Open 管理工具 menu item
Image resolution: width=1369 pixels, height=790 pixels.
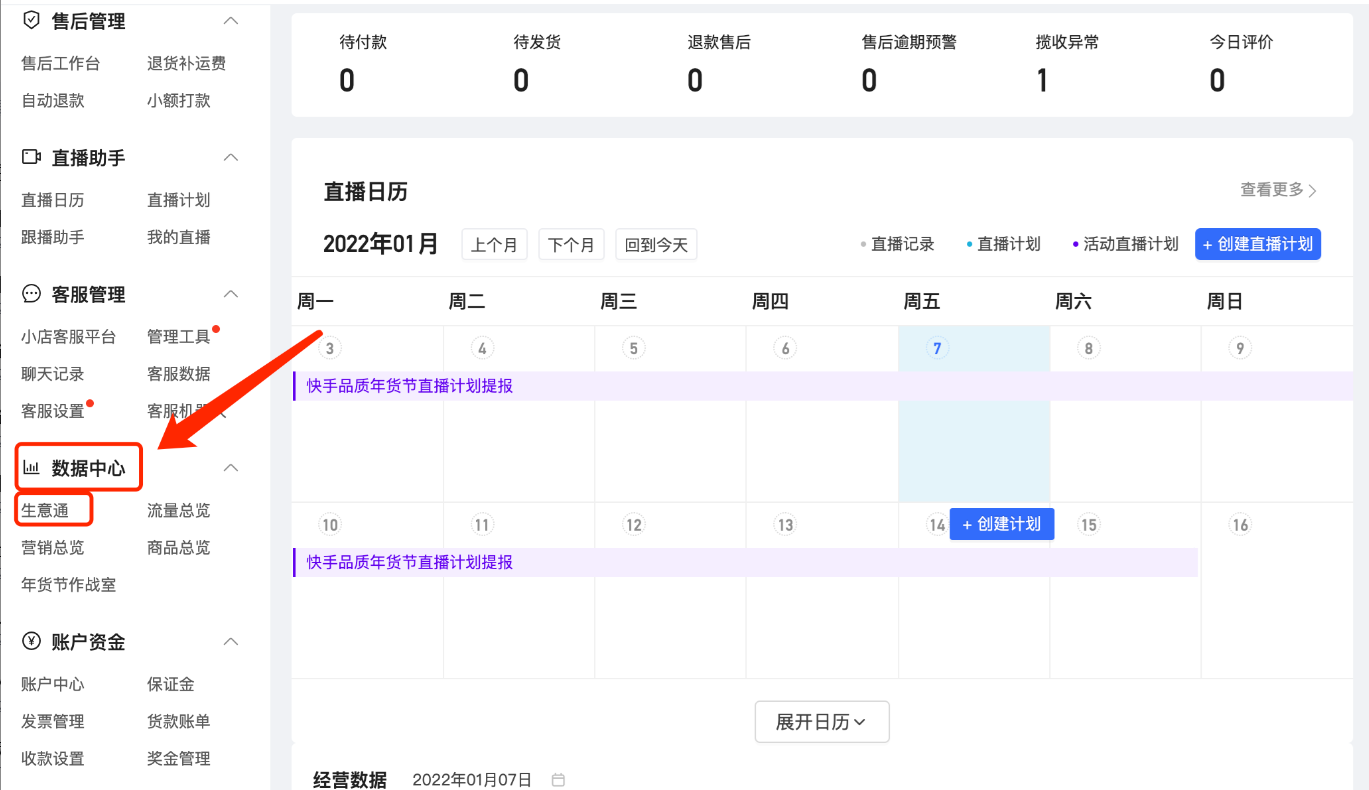[x=179, y=337]
